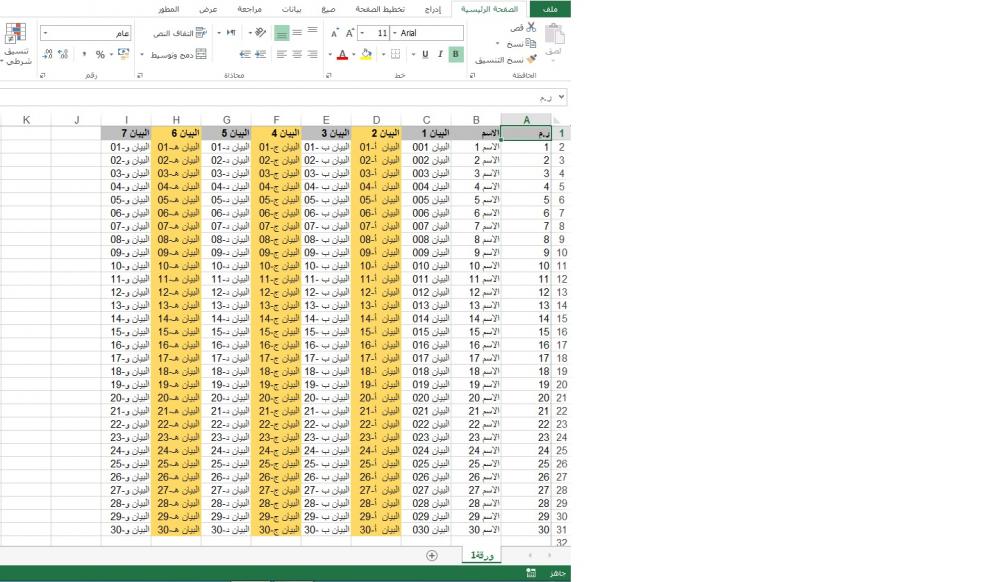Click the percent style icon

[100, 54]
